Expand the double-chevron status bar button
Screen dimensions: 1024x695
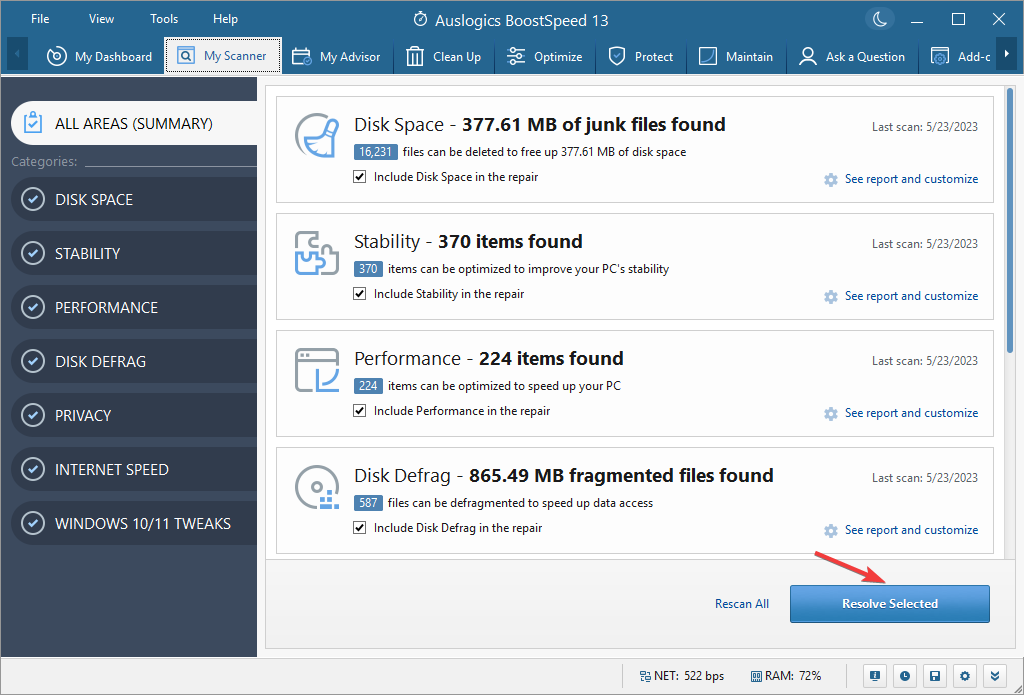point(995,676)
